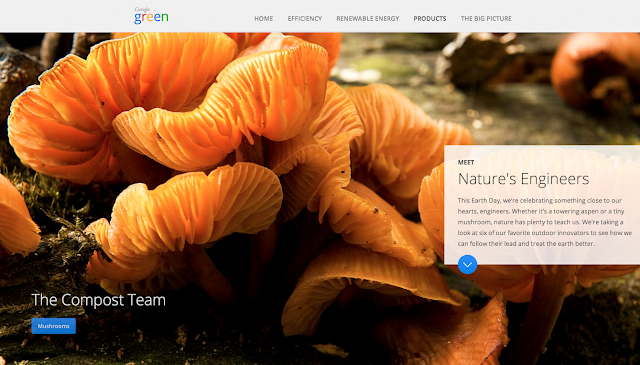640x365 pixels.
Task: Open the PRODUCTS navigation tab
Action: point(430,18)
